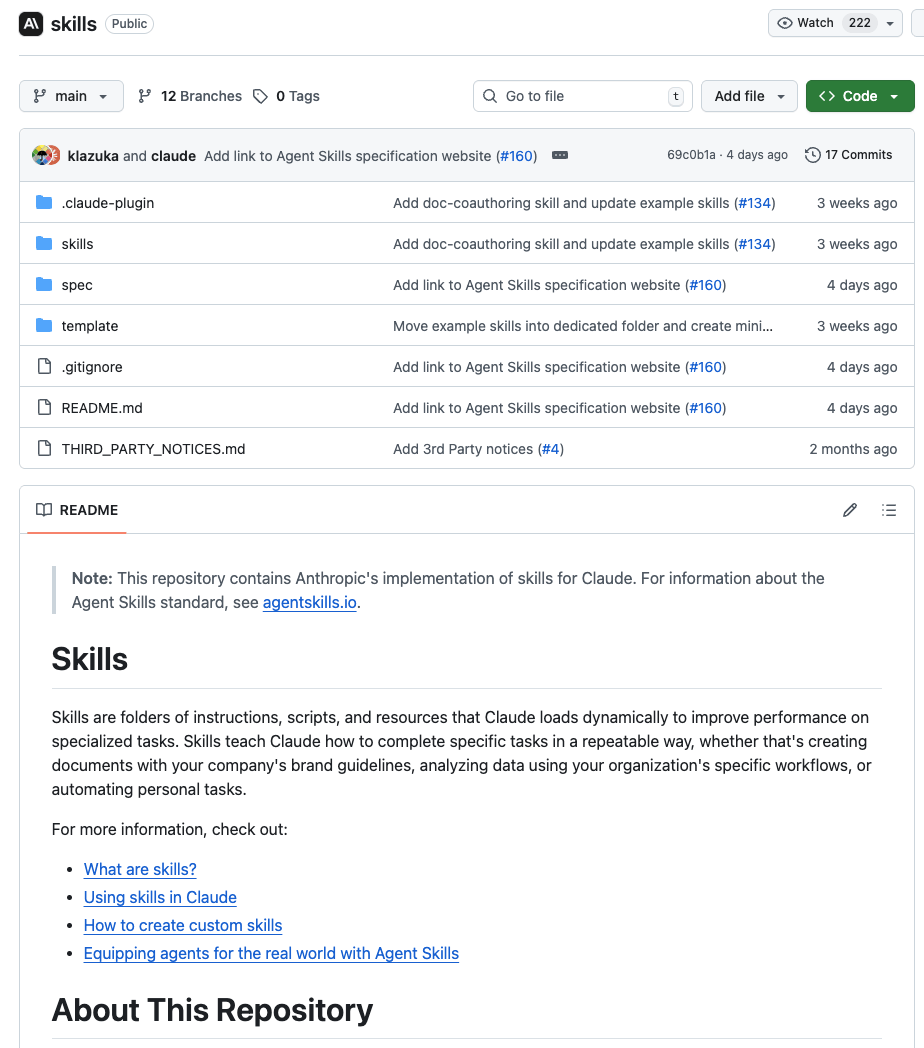Screen dimensions: 924x1048
Task: Open commit hash 69c0b1a
Action: (691, 155)
